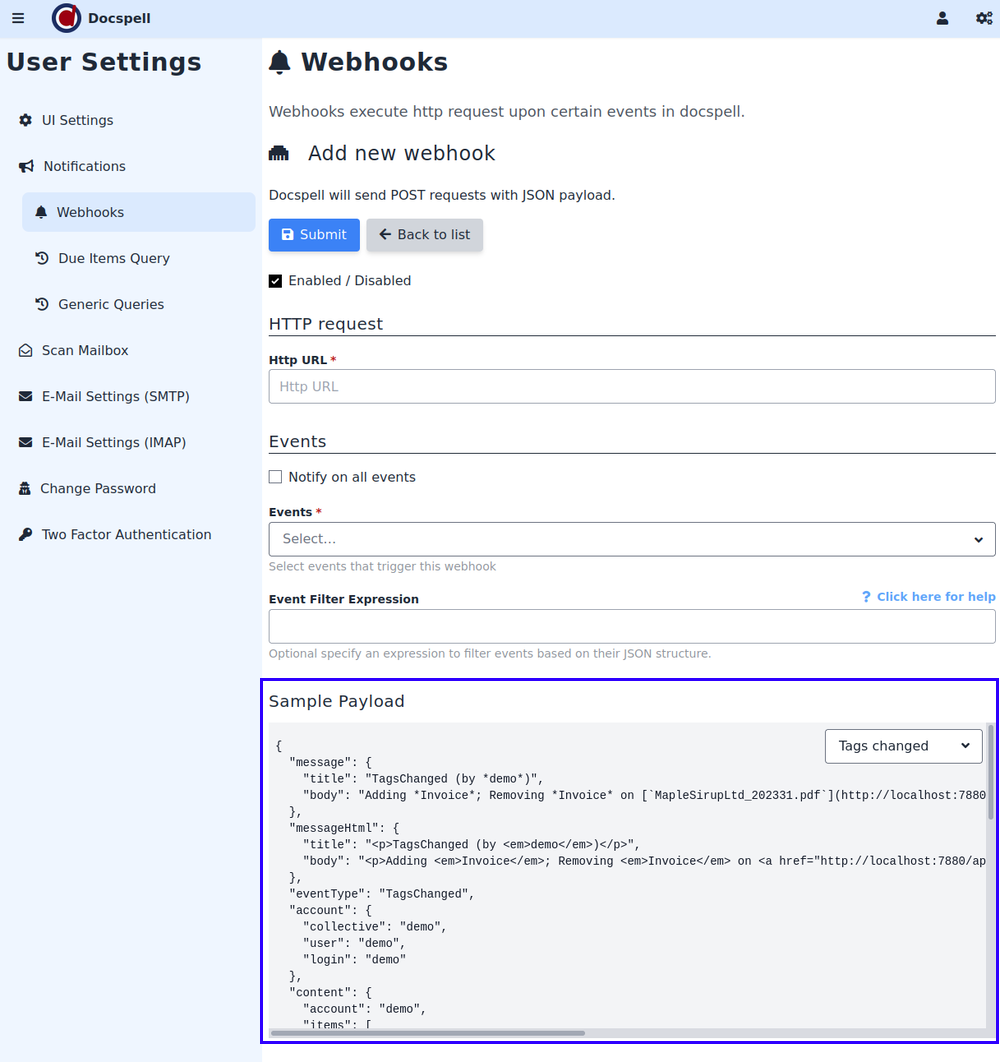
Task: Uncheck the Enabled / Disabled checkbox
Action: [276, 281]
